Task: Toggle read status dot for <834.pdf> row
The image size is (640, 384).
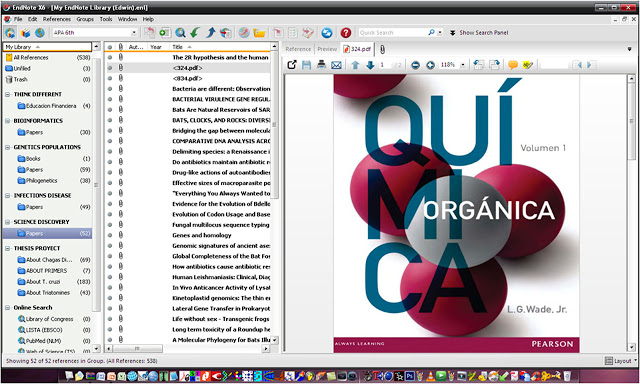Action: pyautogui.click(x=110, y=78)
